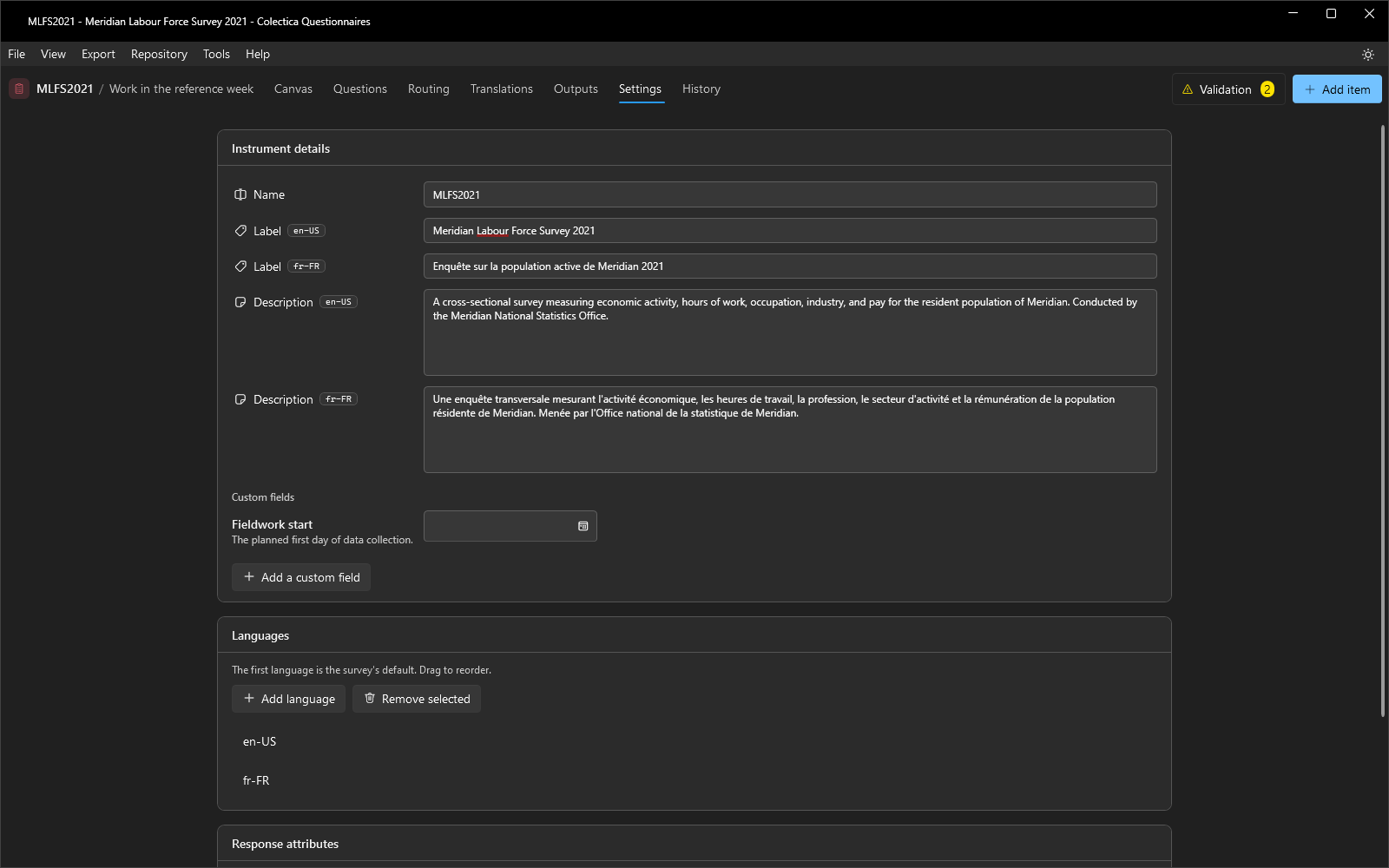Click the fr-FR Label input field
1389x868 pixels.
[790, 266]
